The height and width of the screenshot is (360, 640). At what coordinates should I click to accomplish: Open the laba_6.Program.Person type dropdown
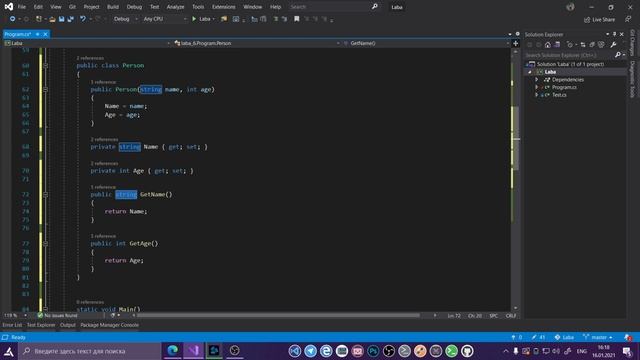(x=257, y=43)
